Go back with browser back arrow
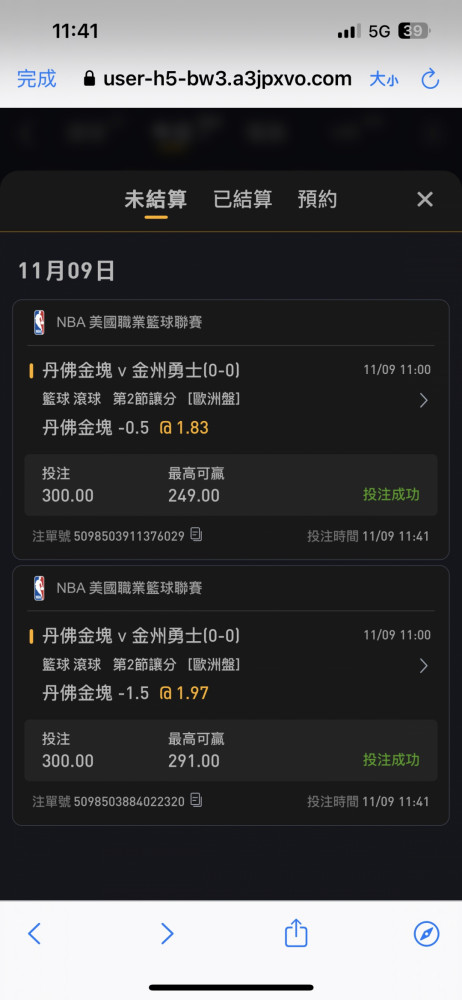The height and width of the screenshot is (1000, 462). pyautogui.click(x=34, y=934)
